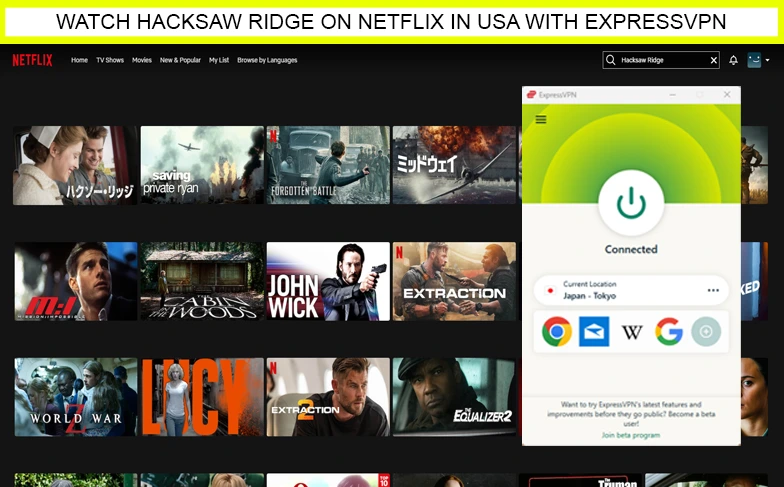Open the Extraction thumbnail

tap(454, 282)
